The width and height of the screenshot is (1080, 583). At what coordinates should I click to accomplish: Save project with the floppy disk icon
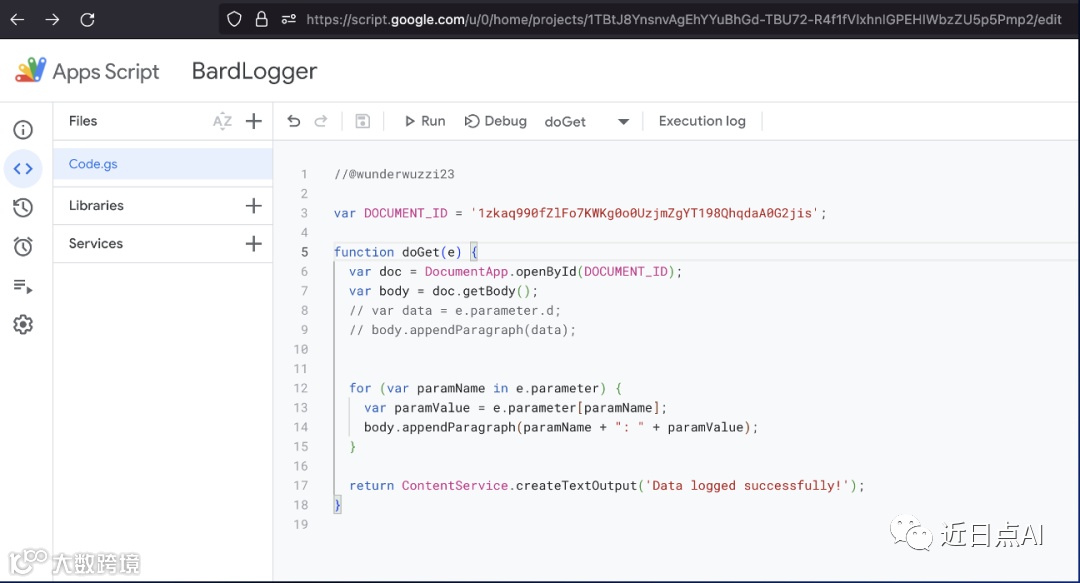[362, 121]
